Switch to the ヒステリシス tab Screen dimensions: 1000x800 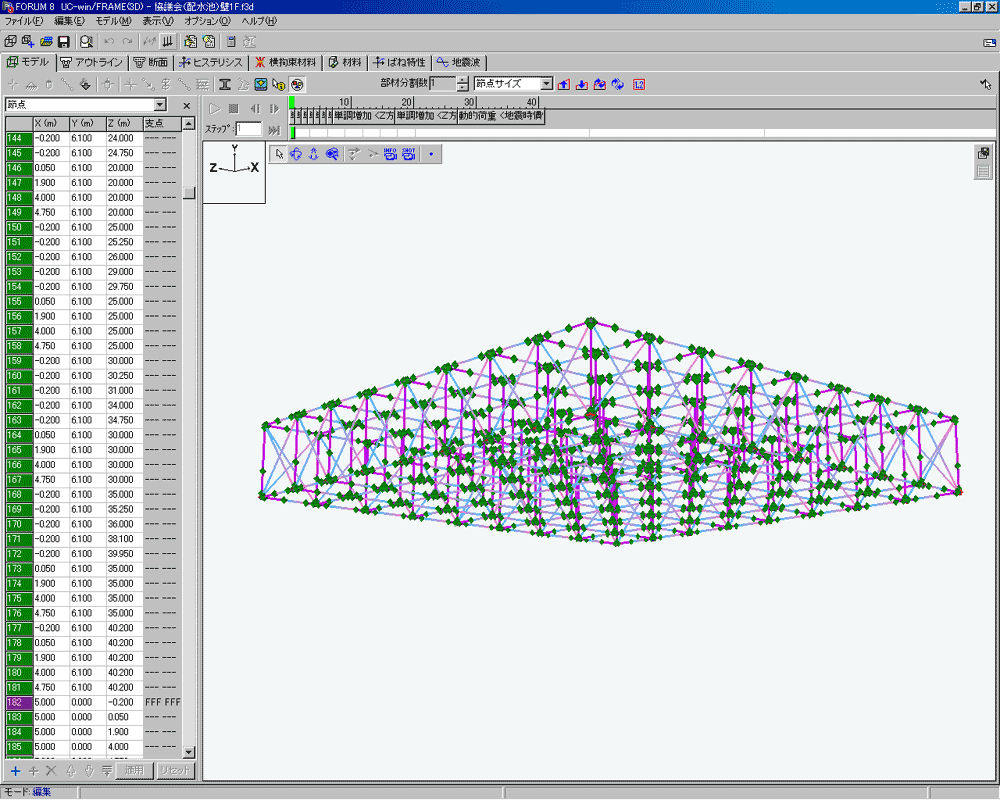[x=210, y=62]
